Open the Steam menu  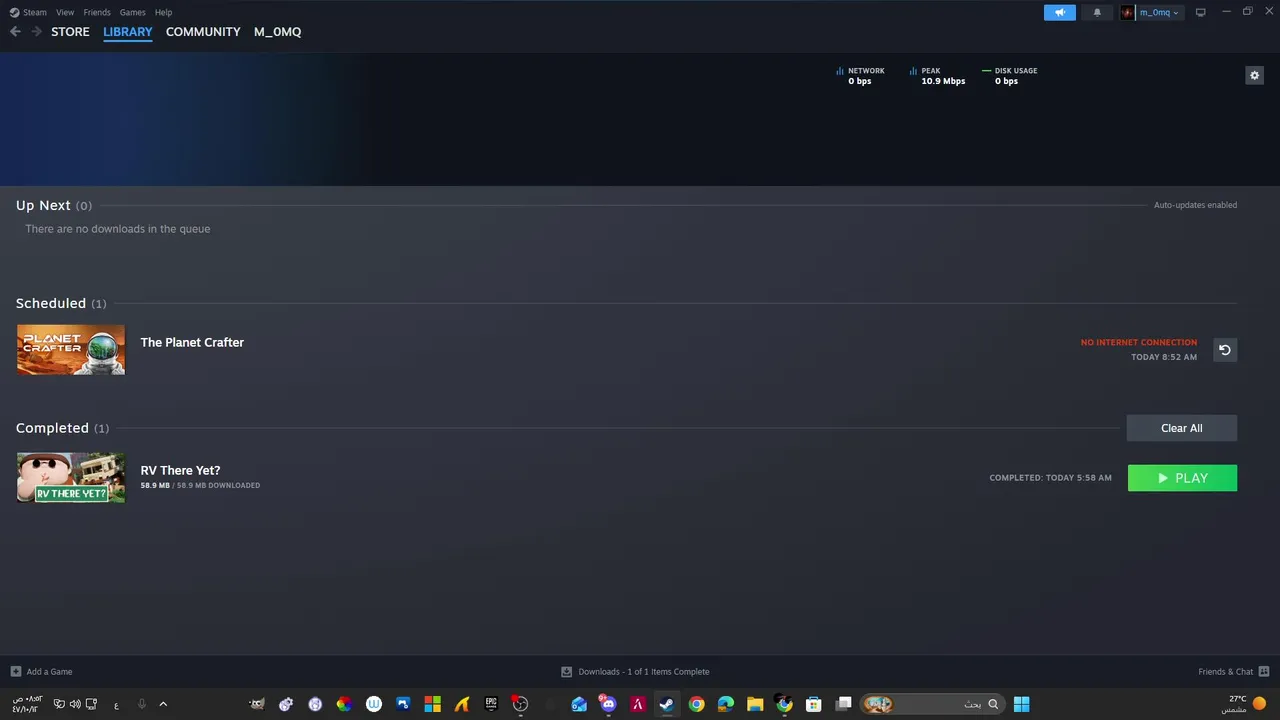[x=28, y=12]
